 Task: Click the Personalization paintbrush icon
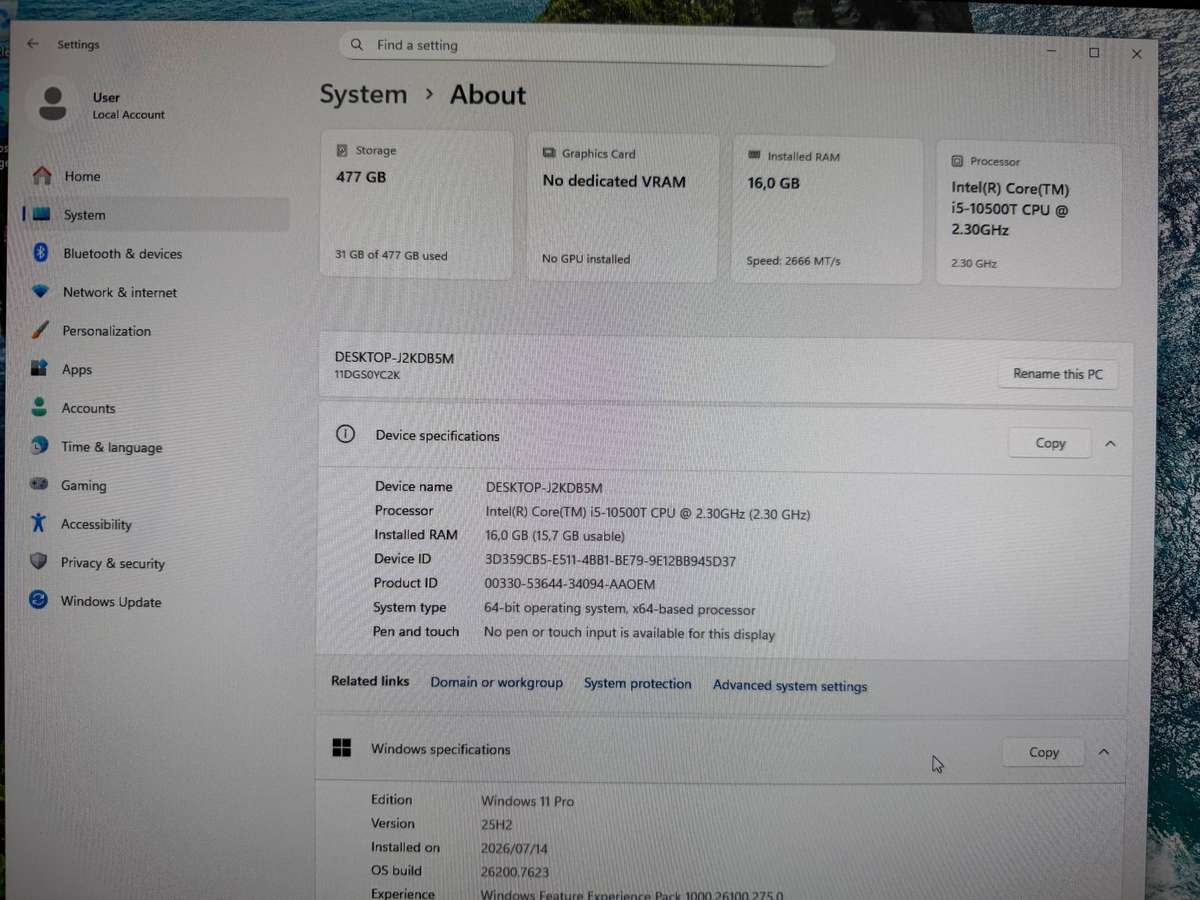point(40,330)
